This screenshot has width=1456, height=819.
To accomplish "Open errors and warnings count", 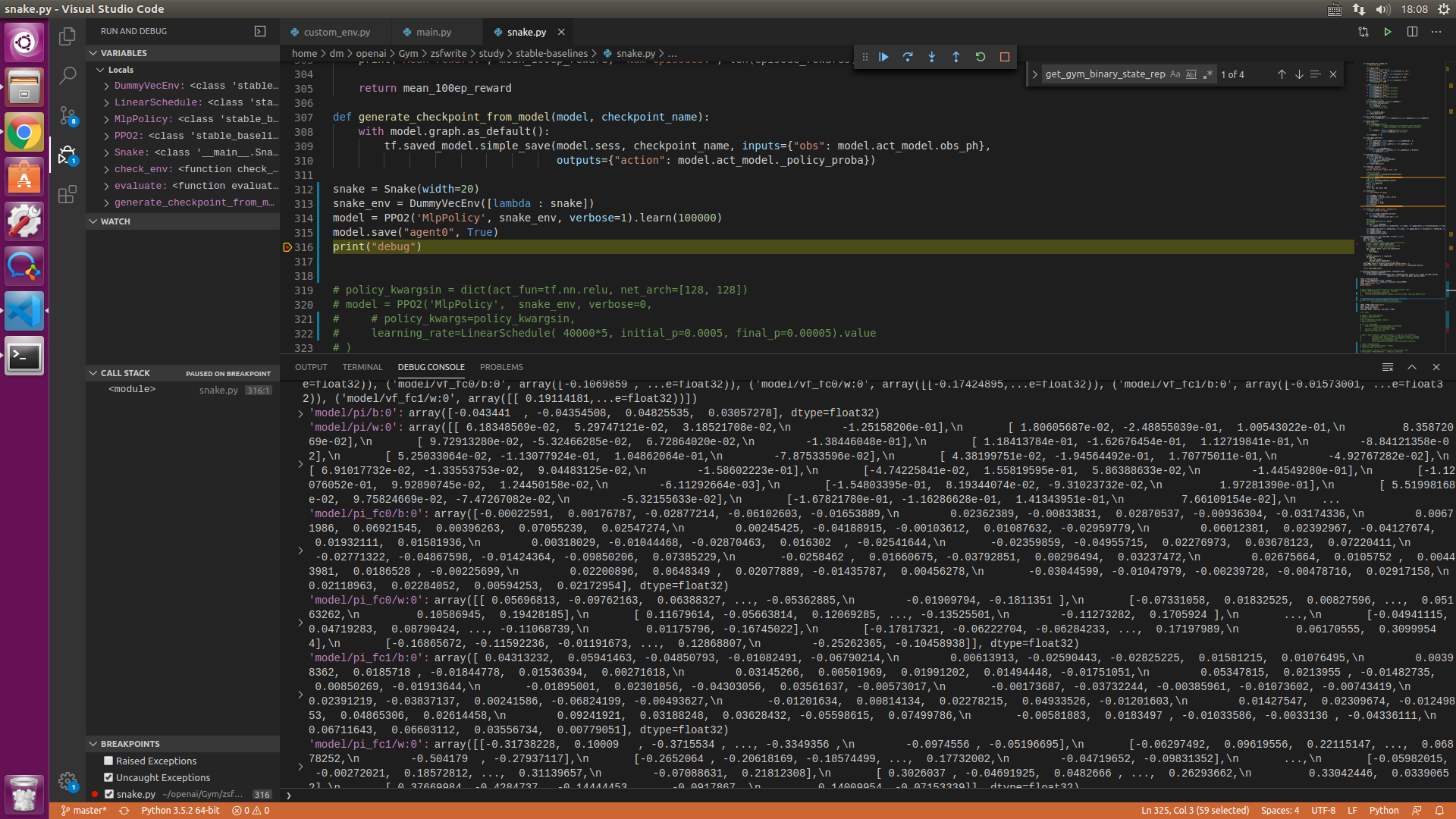I will point(251,811).
